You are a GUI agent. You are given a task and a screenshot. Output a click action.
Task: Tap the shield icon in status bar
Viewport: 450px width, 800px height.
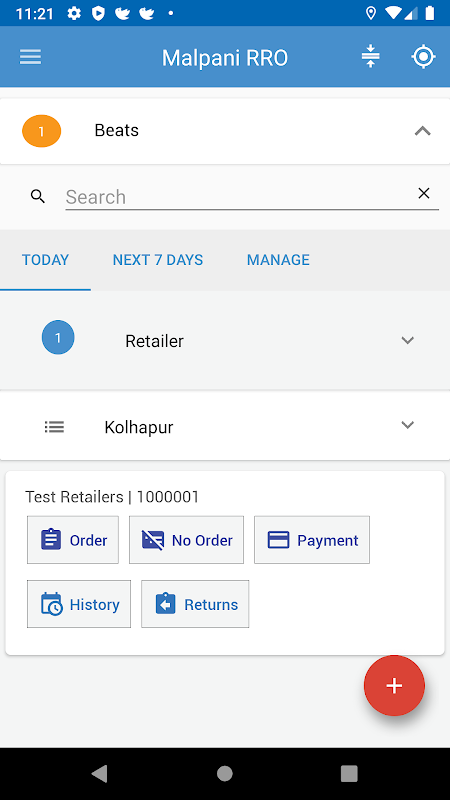(x=98, y=13)
